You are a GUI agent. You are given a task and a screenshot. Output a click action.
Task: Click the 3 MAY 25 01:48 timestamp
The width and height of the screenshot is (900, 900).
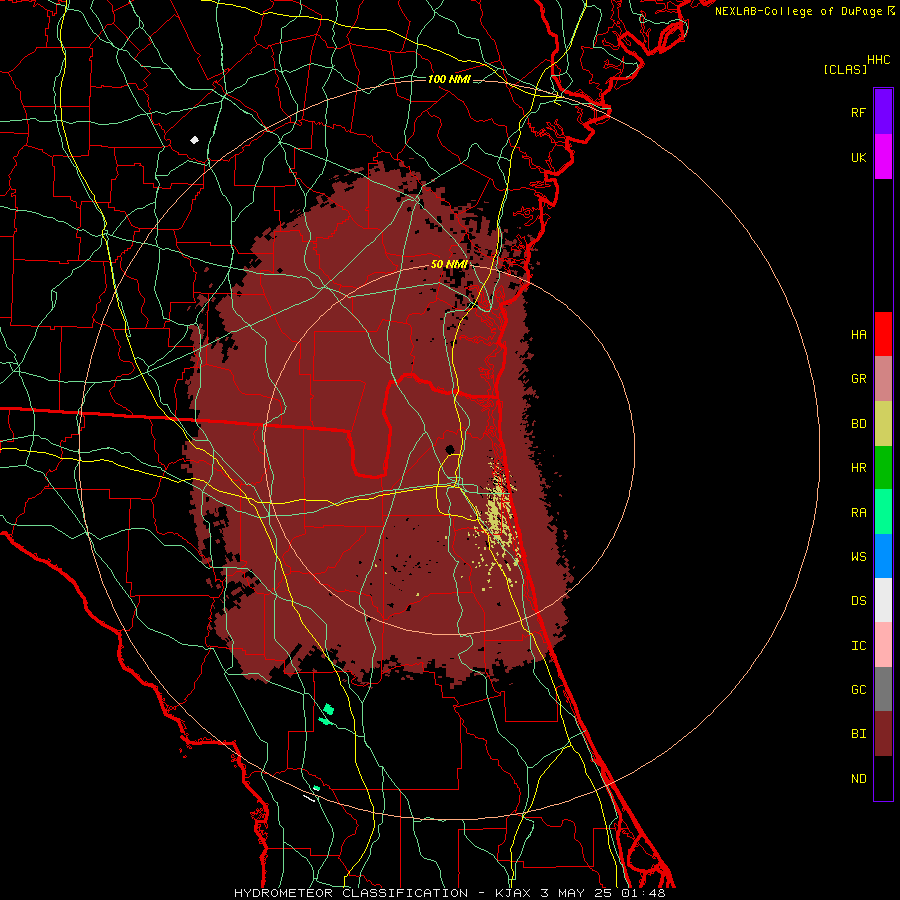coord(603,893)
